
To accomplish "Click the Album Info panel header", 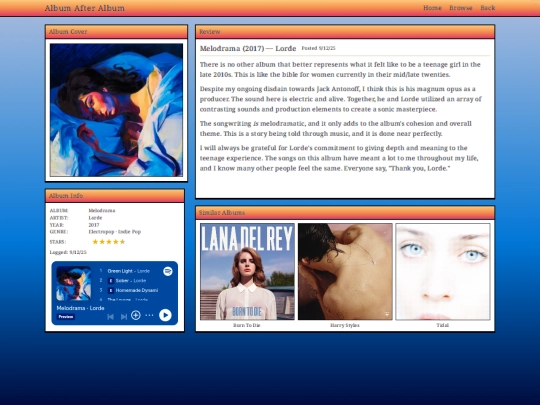I will point(115,196).
